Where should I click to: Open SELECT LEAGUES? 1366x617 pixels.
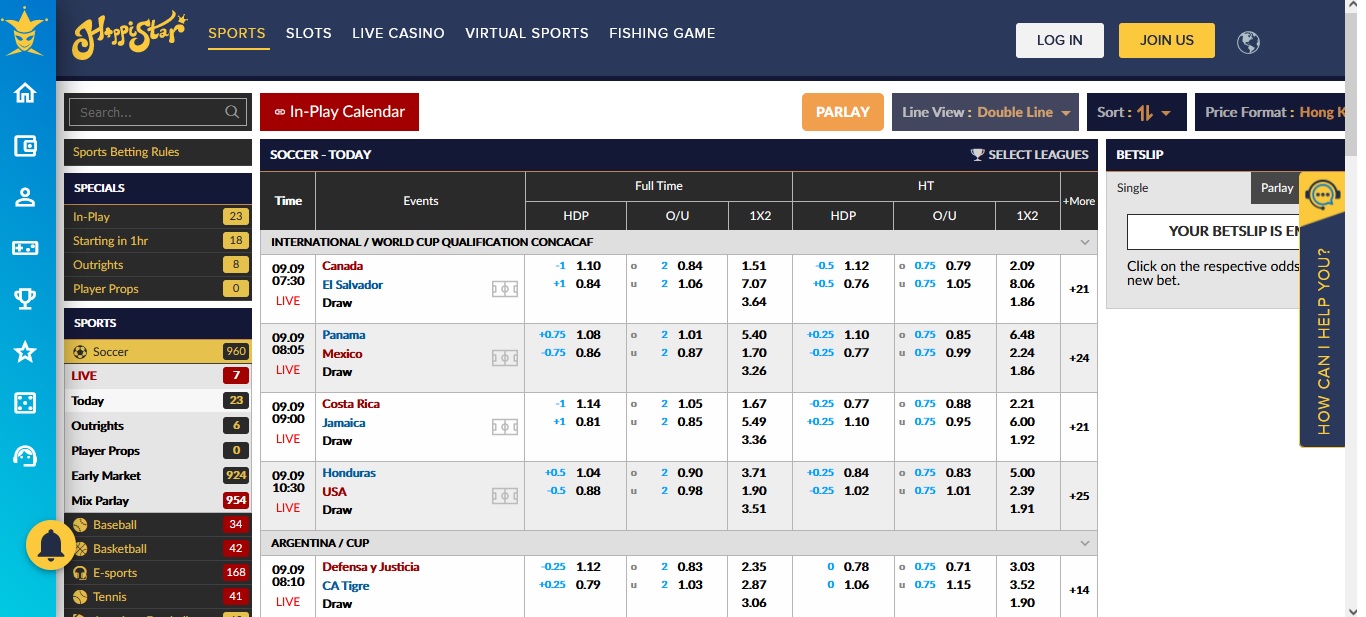(x=1030, y=155)
